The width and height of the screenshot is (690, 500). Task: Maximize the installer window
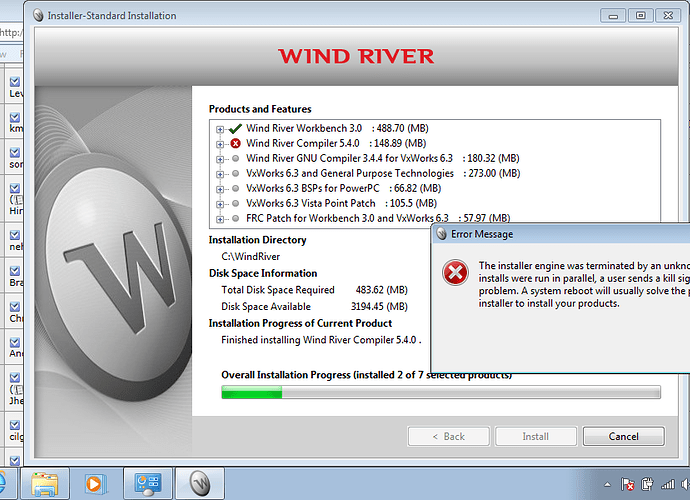640,16
